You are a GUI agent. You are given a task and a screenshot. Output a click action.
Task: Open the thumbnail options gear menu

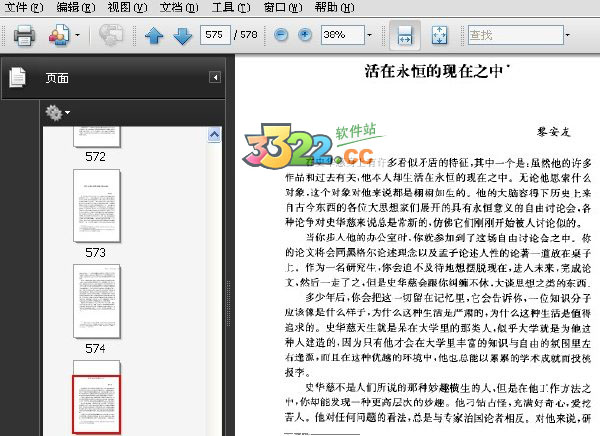[x=58, y=112]
